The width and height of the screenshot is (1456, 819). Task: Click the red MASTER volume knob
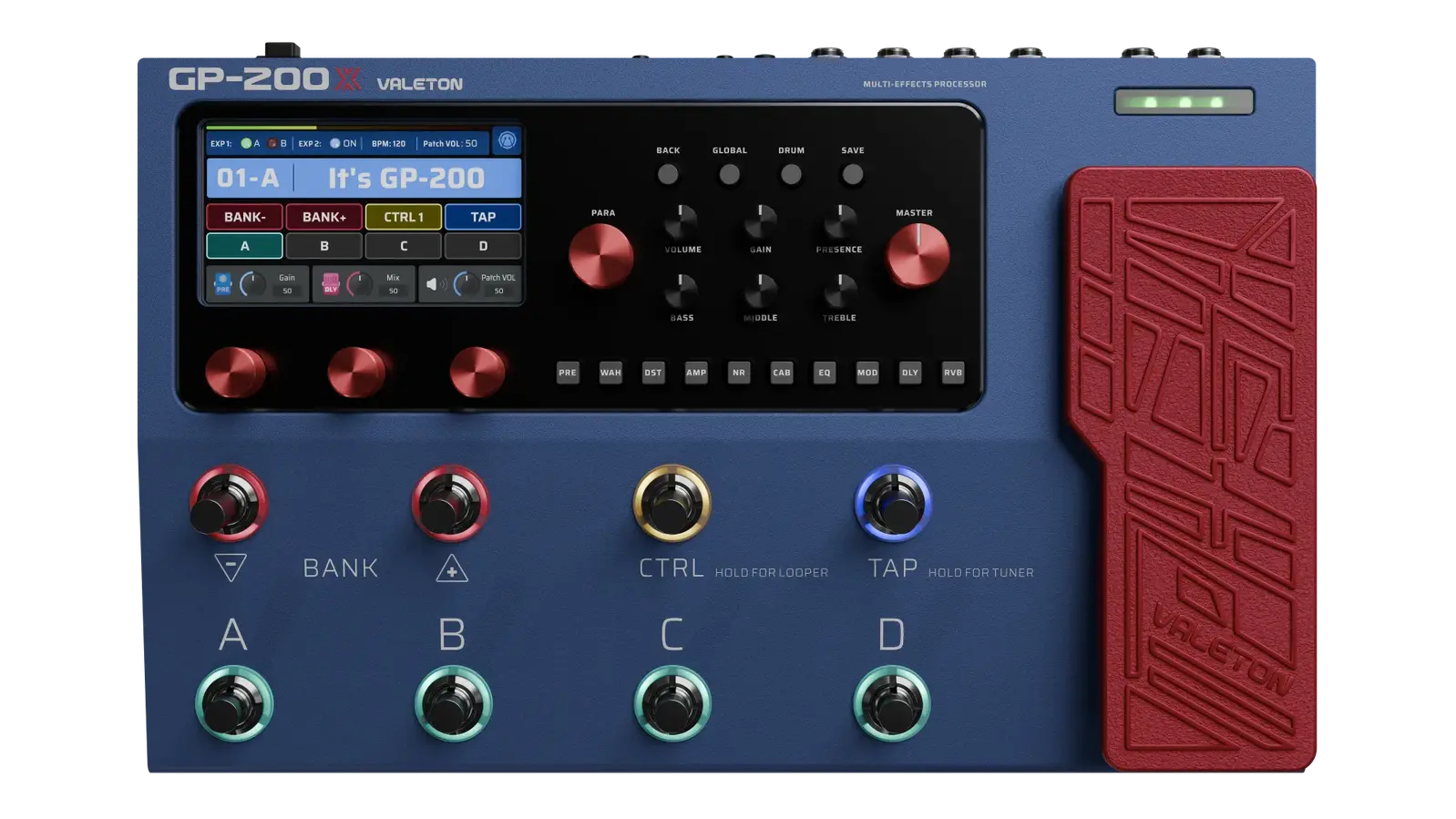click(x=918, y=256)
